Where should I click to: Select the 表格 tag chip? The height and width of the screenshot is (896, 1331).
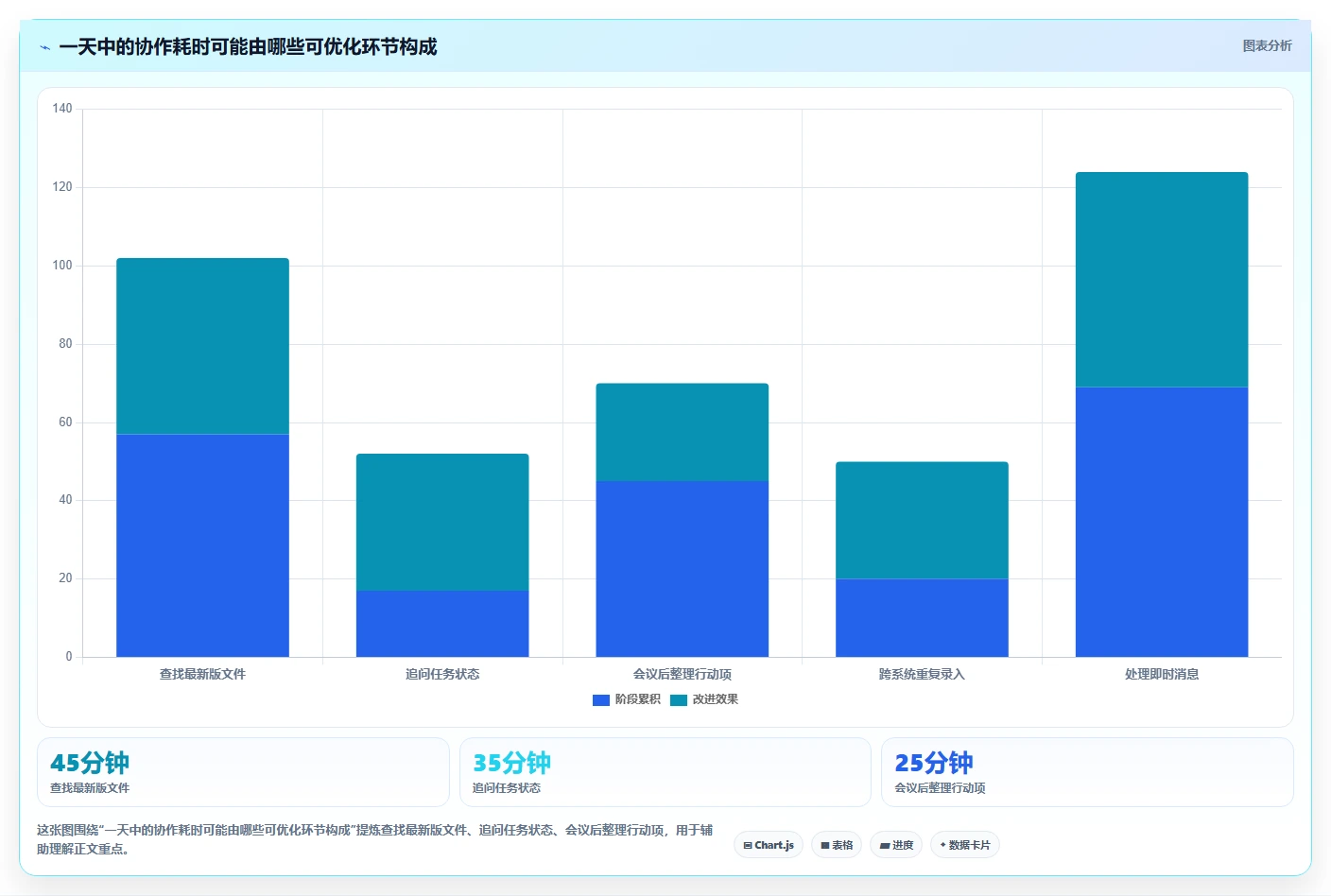837,845
